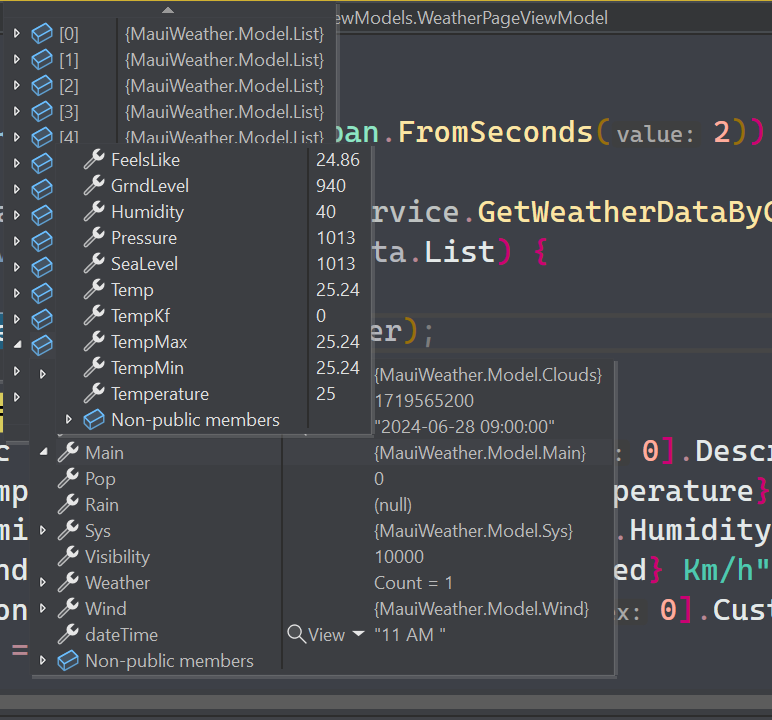Click the wrench icon beside Temp

[94, 290]
